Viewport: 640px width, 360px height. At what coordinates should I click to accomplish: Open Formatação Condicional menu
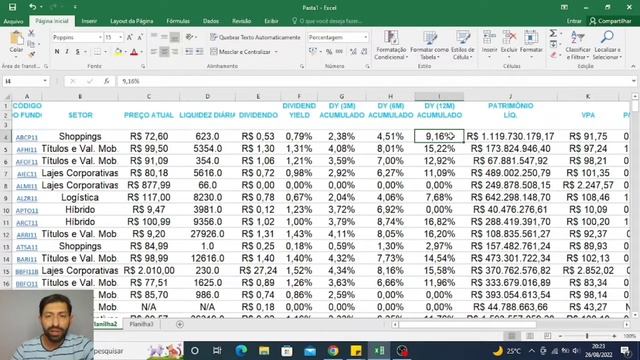coord(391,45)
